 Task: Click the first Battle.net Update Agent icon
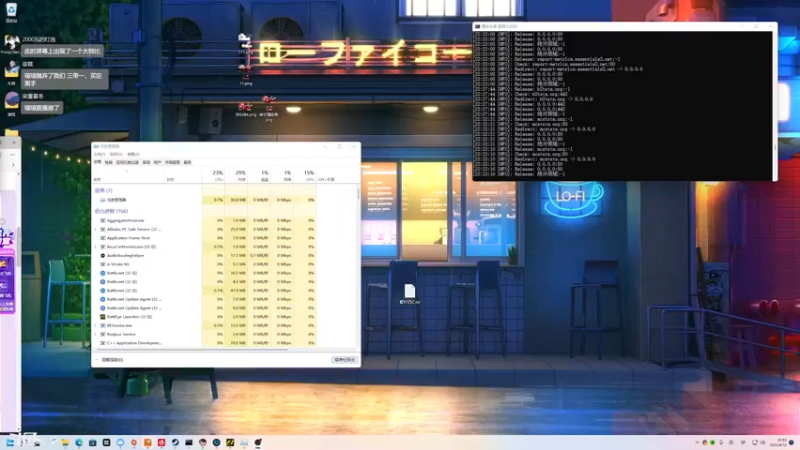click(103, 299)
